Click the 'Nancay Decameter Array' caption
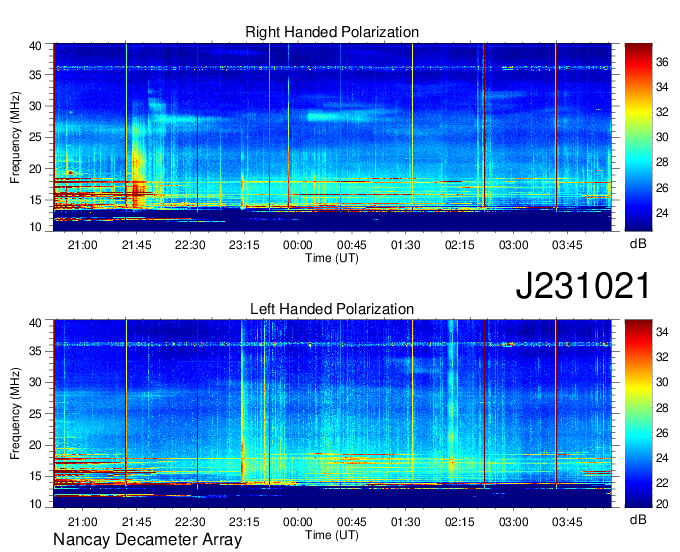 pos(147,540)
